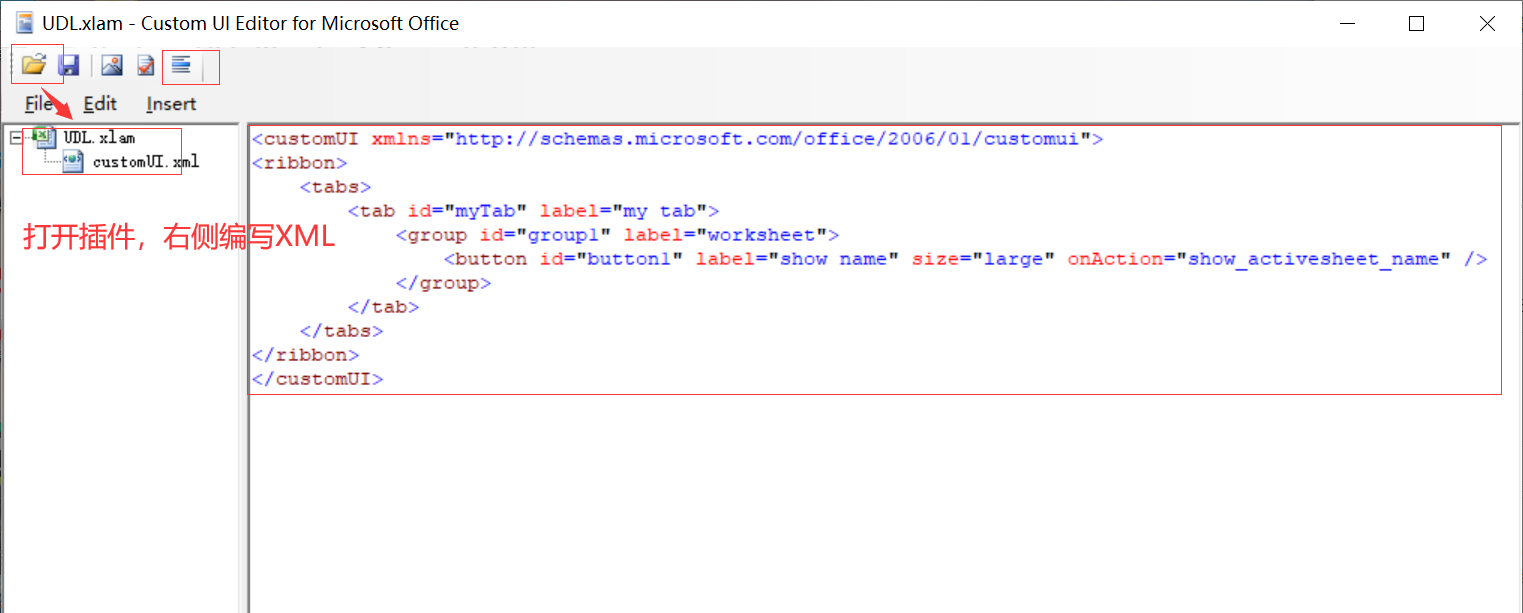Click the tab id="myTab" line
This screenshot has width=1523, height=613.
click(533, 211)
